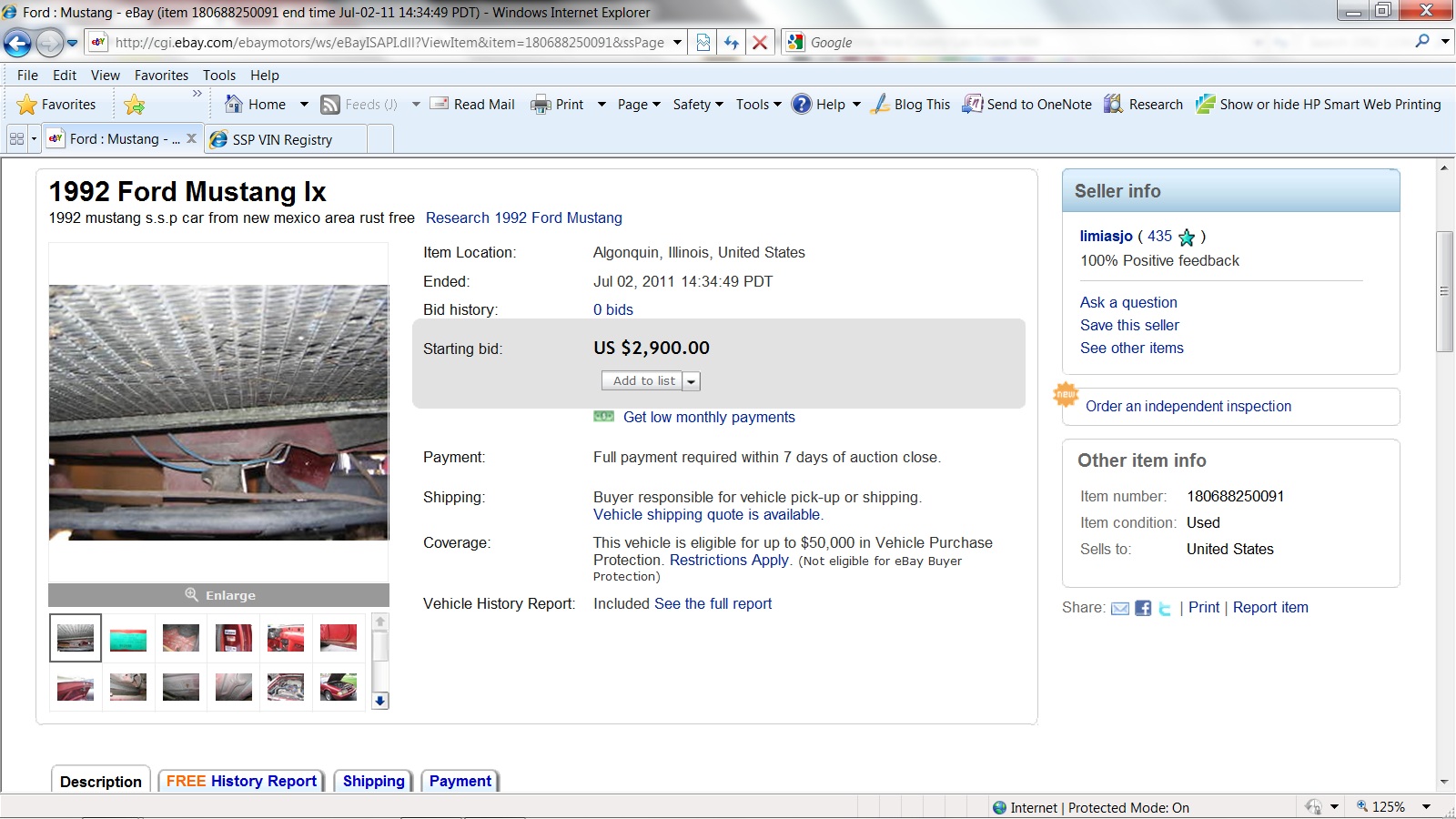Open the Safety toolbar menu

point(698,105)
